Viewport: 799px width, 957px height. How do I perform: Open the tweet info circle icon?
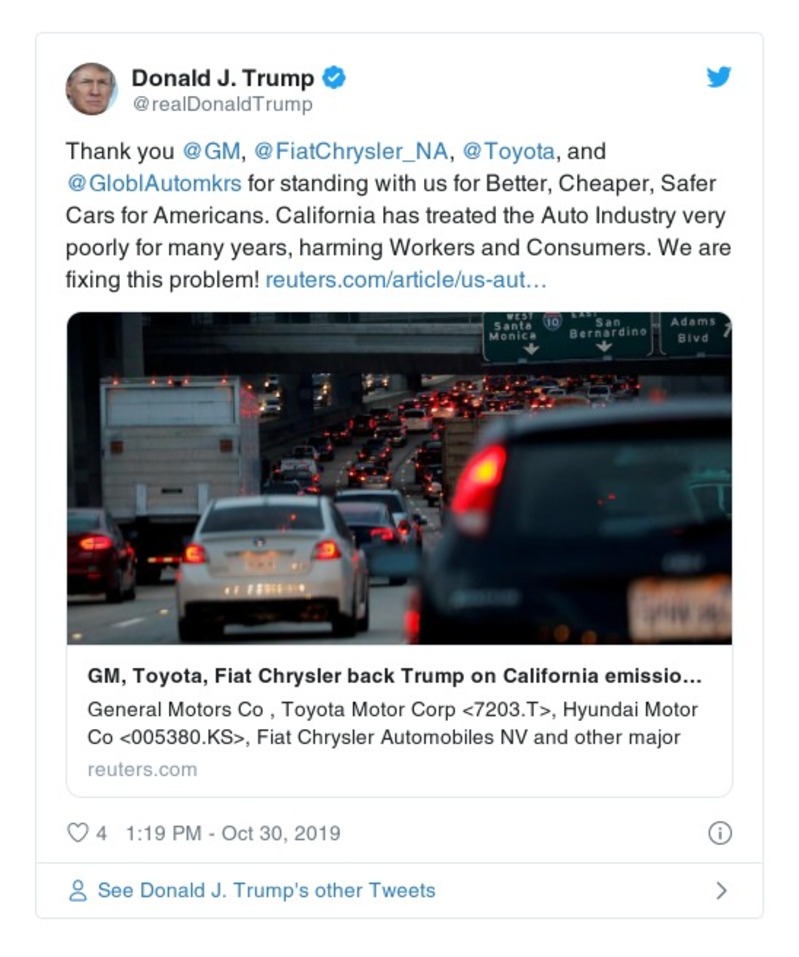click(719, 833)
